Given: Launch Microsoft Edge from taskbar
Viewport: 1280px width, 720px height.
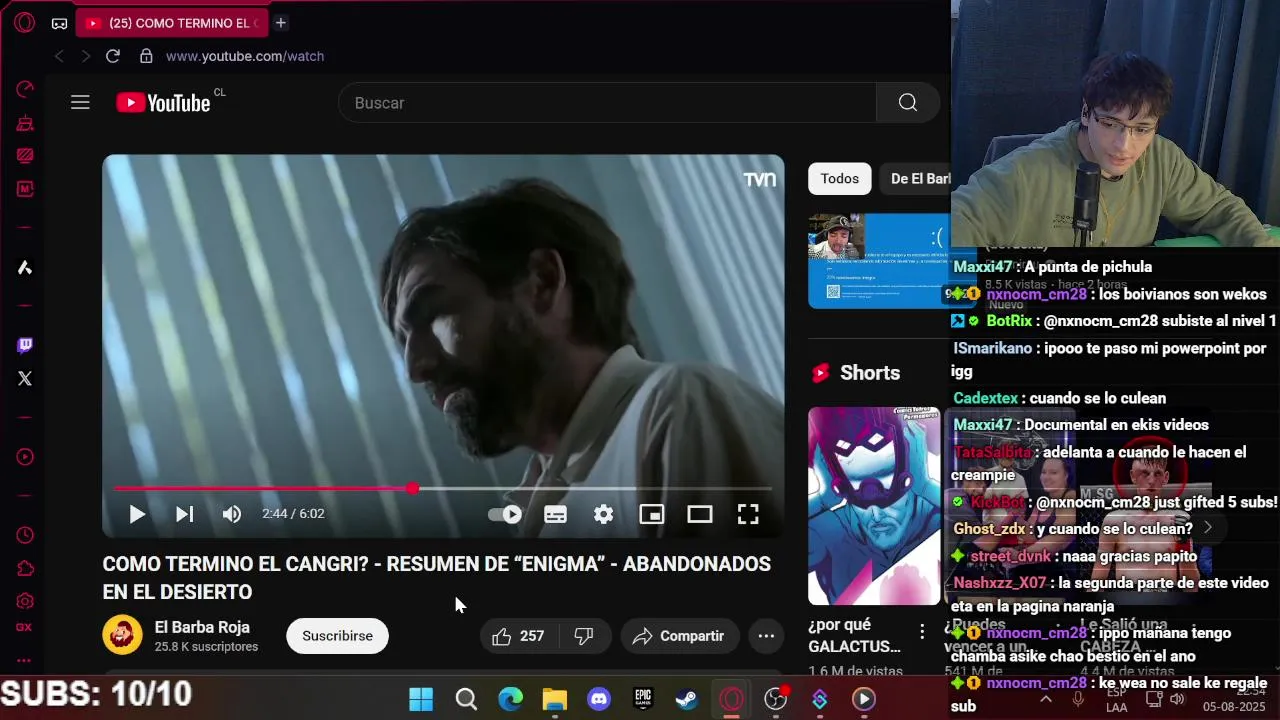Looking at the screenshot, I should (x=510, y=699).
